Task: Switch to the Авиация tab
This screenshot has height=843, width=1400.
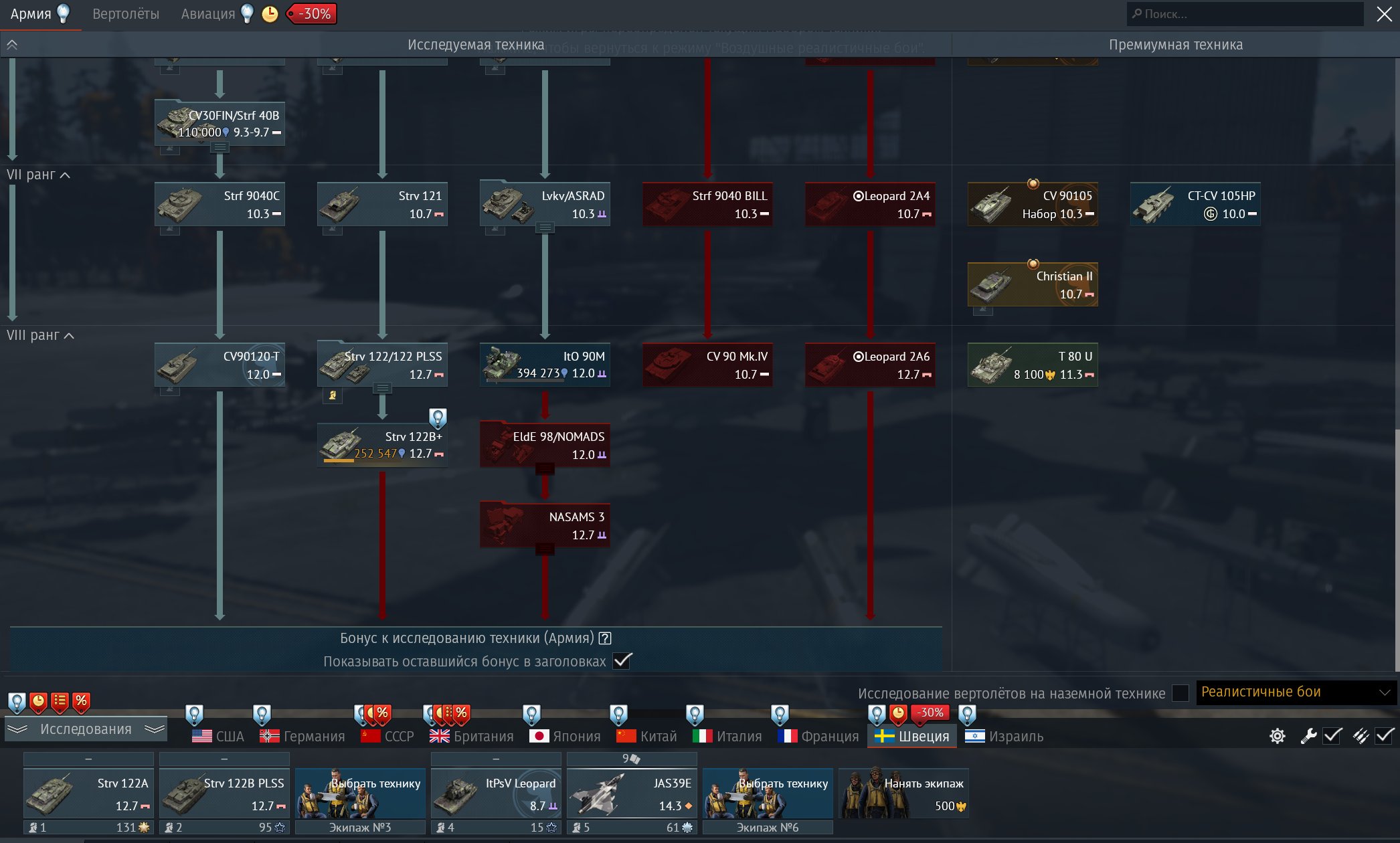Action: (x=208, y=14)
